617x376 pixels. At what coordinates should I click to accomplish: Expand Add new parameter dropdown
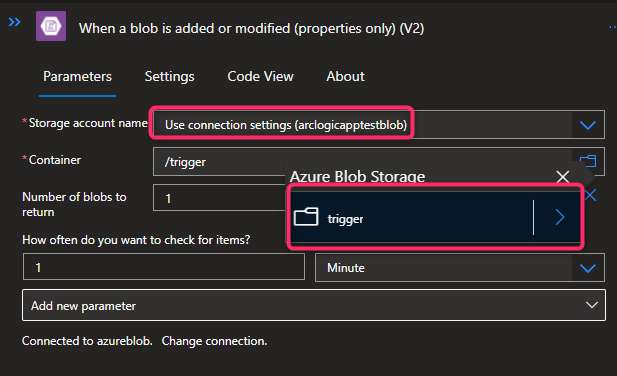coord(314,306)
